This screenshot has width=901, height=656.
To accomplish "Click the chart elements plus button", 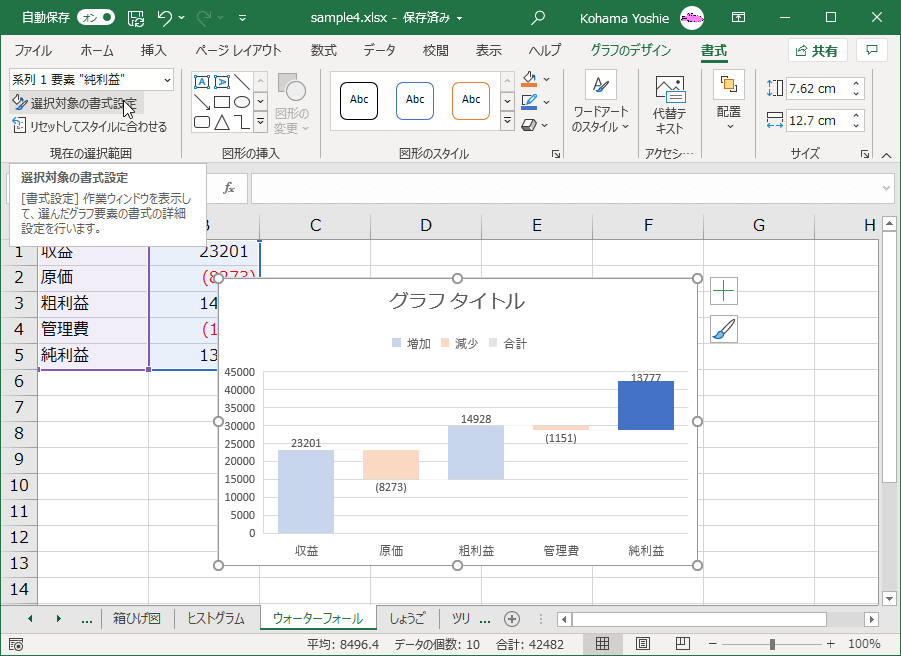I will coord(723,291).
